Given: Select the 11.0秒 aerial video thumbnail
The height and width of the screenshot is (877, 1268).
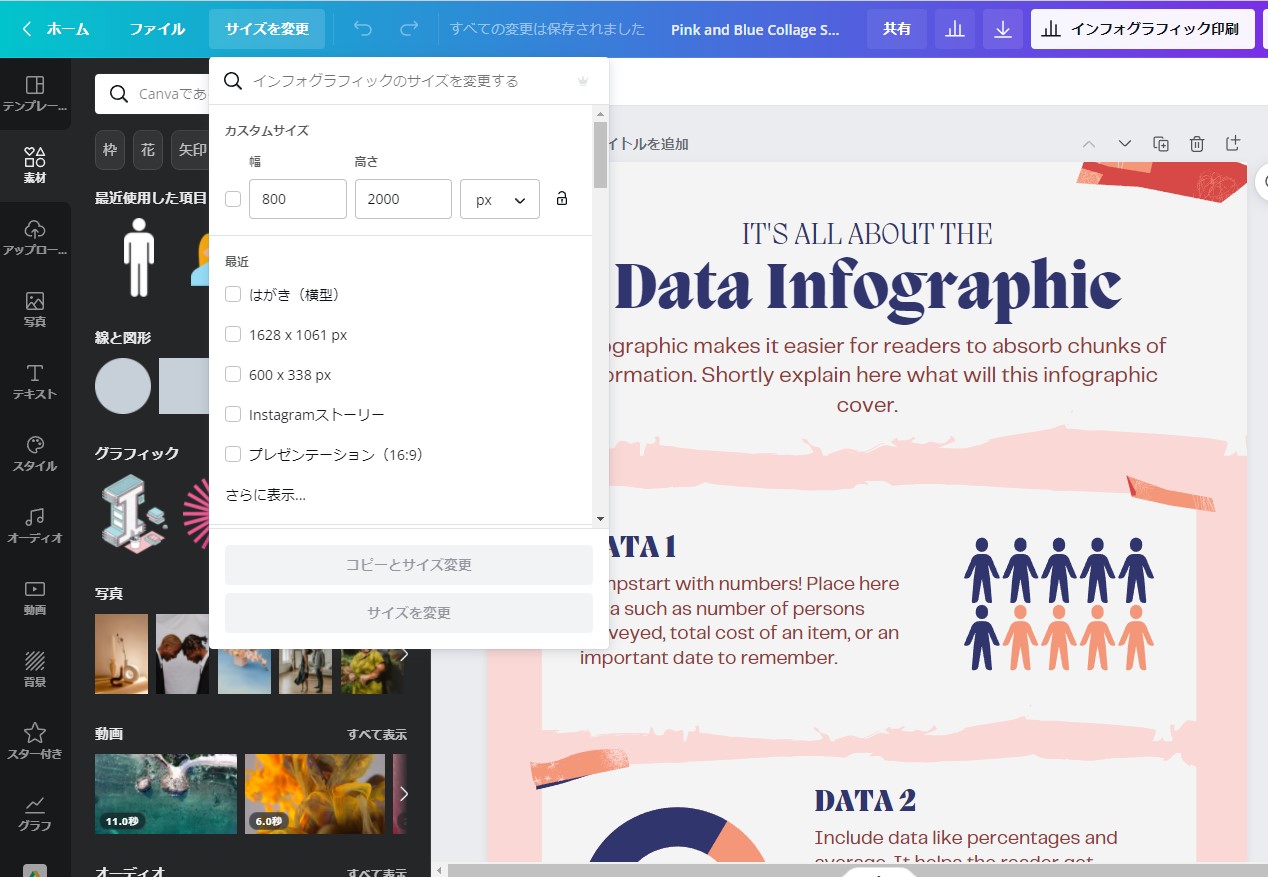Looking at the screenshot, I should tap(166, 794).
